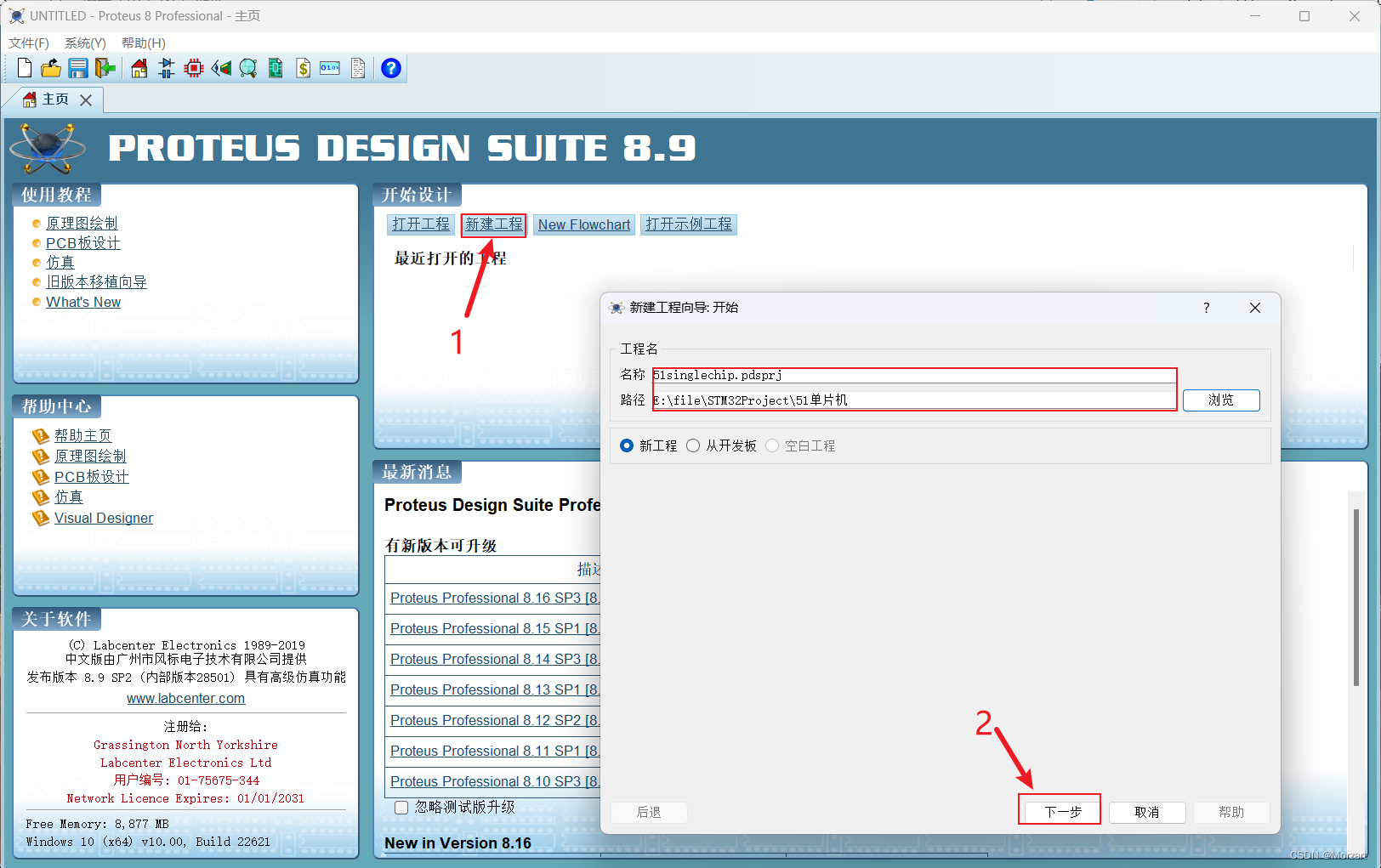Visit the www.labcenter.com link
The width and height of the screenshot is (1381, 868).
185,698
